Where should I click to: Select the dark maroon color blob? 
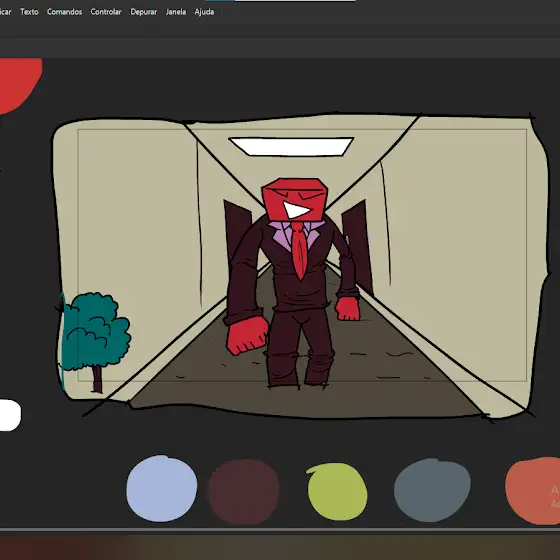244,491
